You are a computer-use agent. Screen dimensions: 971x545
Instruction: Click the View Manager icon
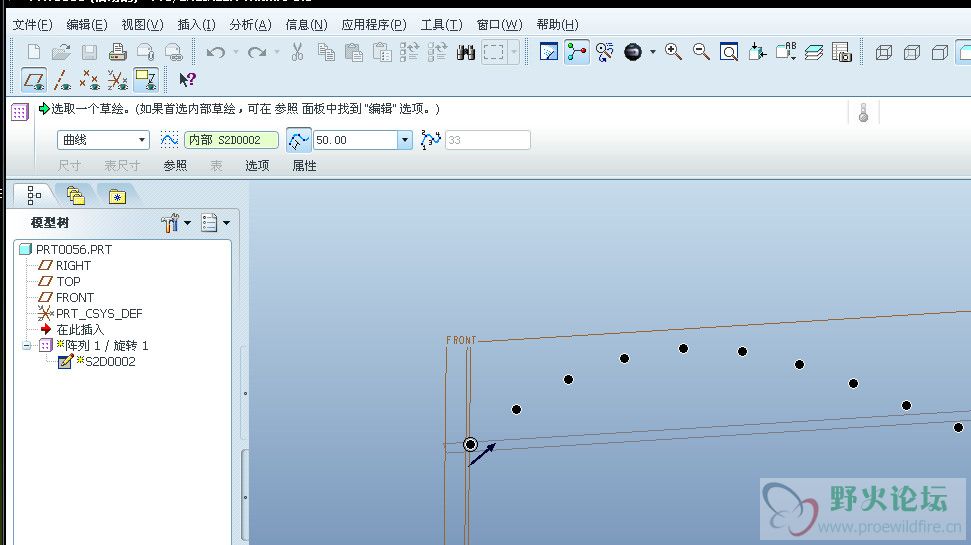tap(842, 52)
